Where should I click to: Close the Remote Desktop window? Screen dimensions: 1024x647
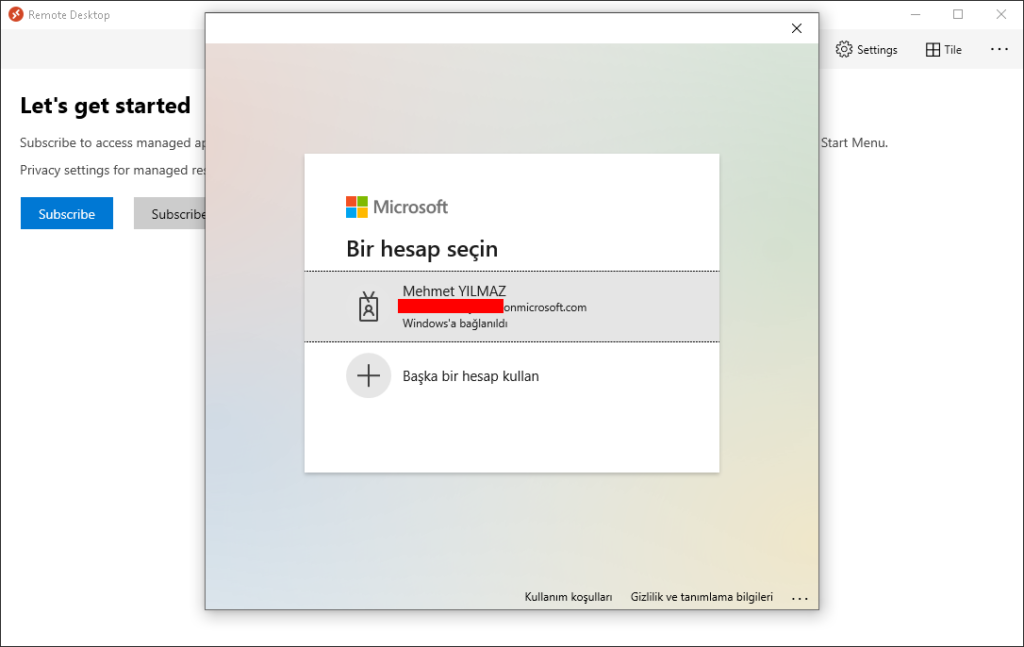[x=1001, y=14]
